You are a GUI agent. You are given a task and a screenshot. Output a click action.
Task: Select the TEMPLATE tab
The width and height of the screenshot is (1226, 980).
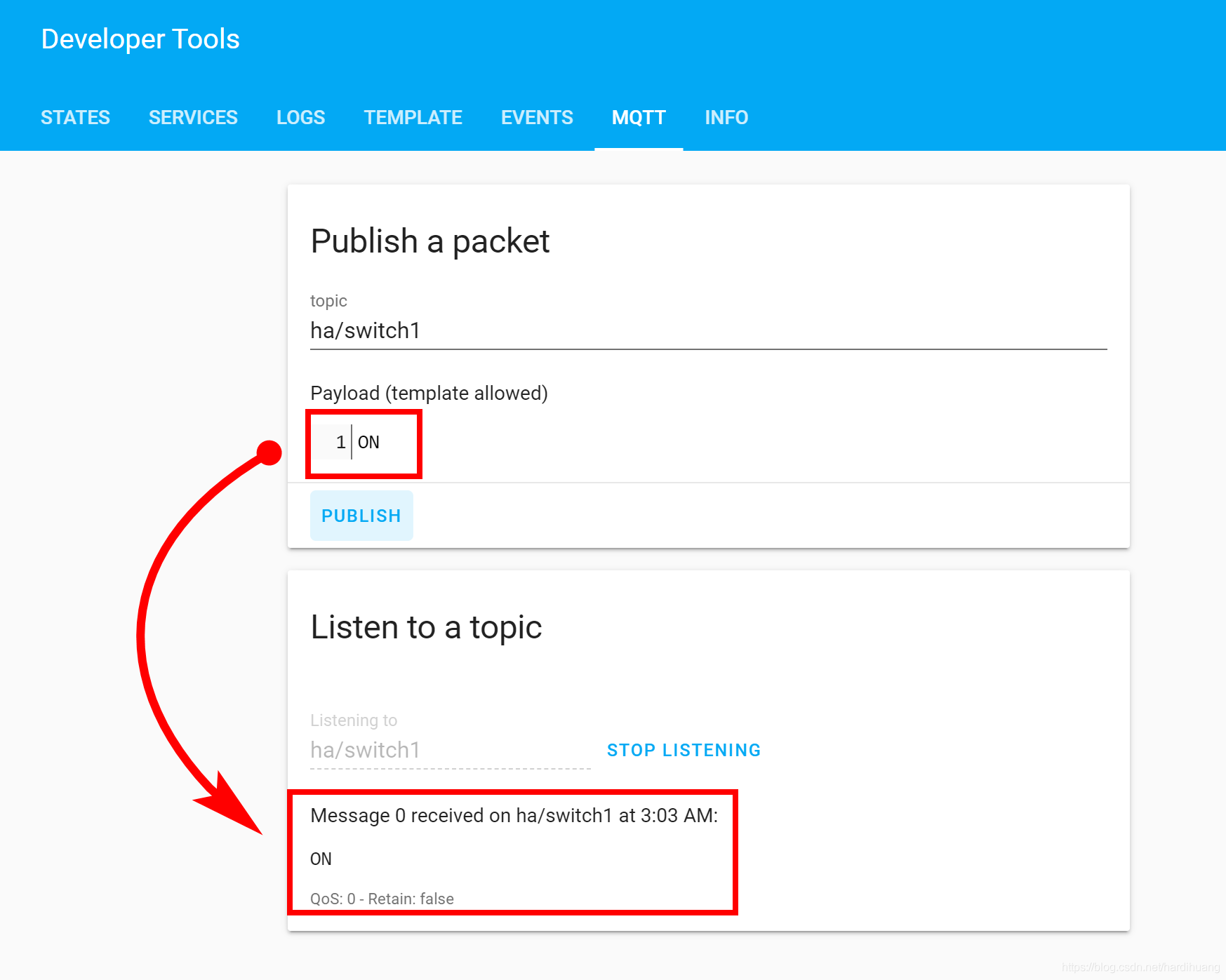(x=413, y=117)
